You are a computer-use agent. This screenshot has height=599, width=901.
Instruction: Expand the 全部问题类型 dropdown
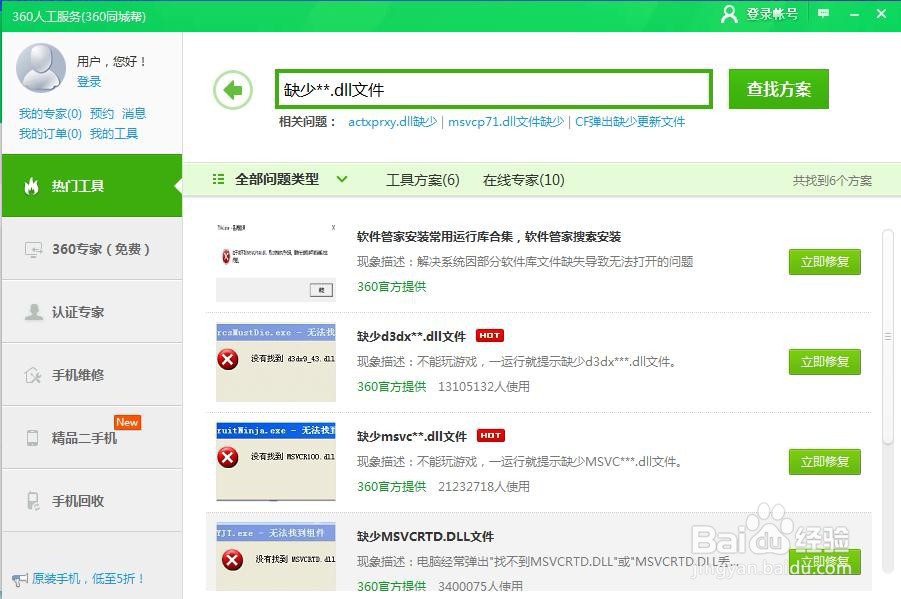(x=341, y=179)
